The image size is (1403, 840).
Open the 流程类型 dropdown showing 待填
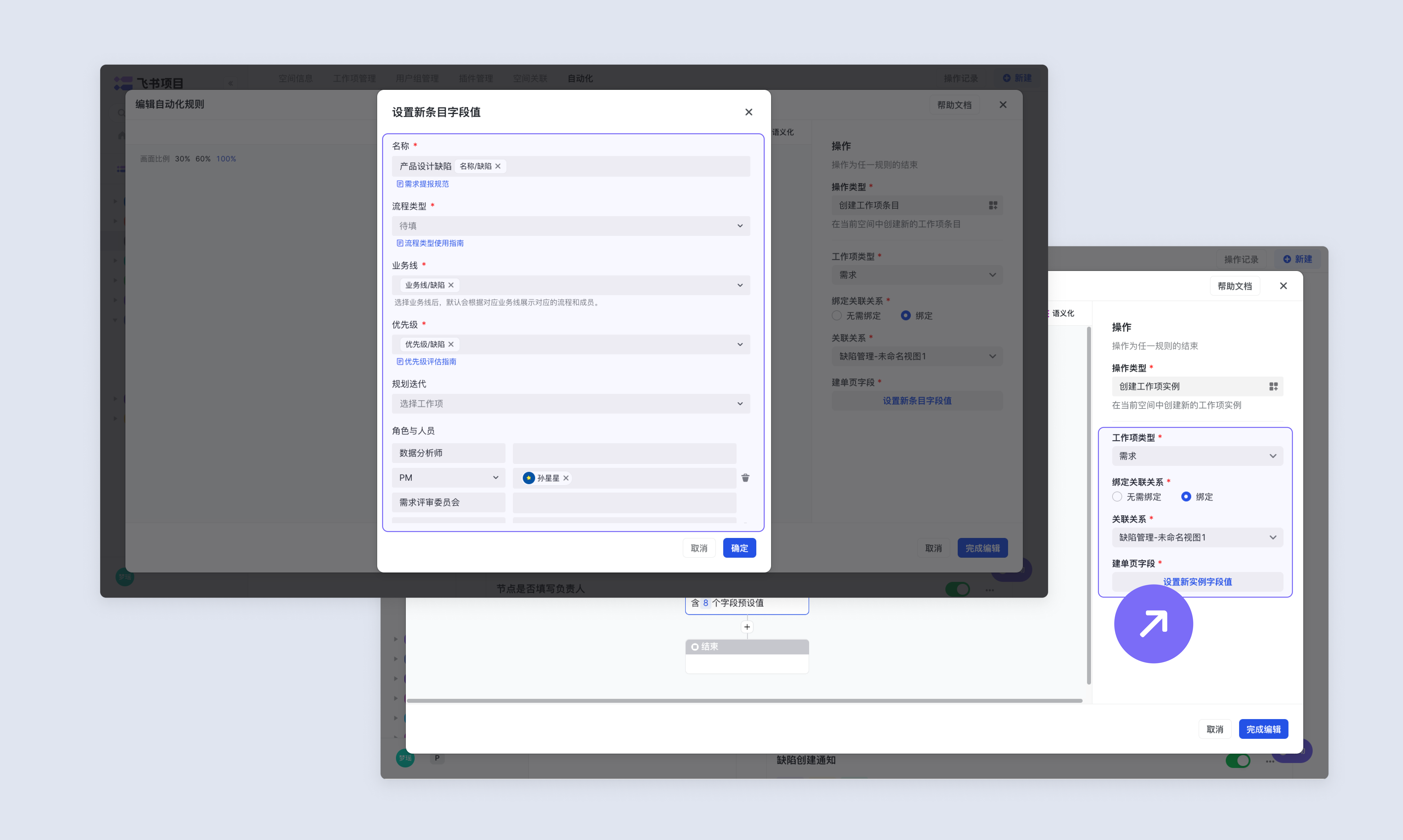point(571,226)
